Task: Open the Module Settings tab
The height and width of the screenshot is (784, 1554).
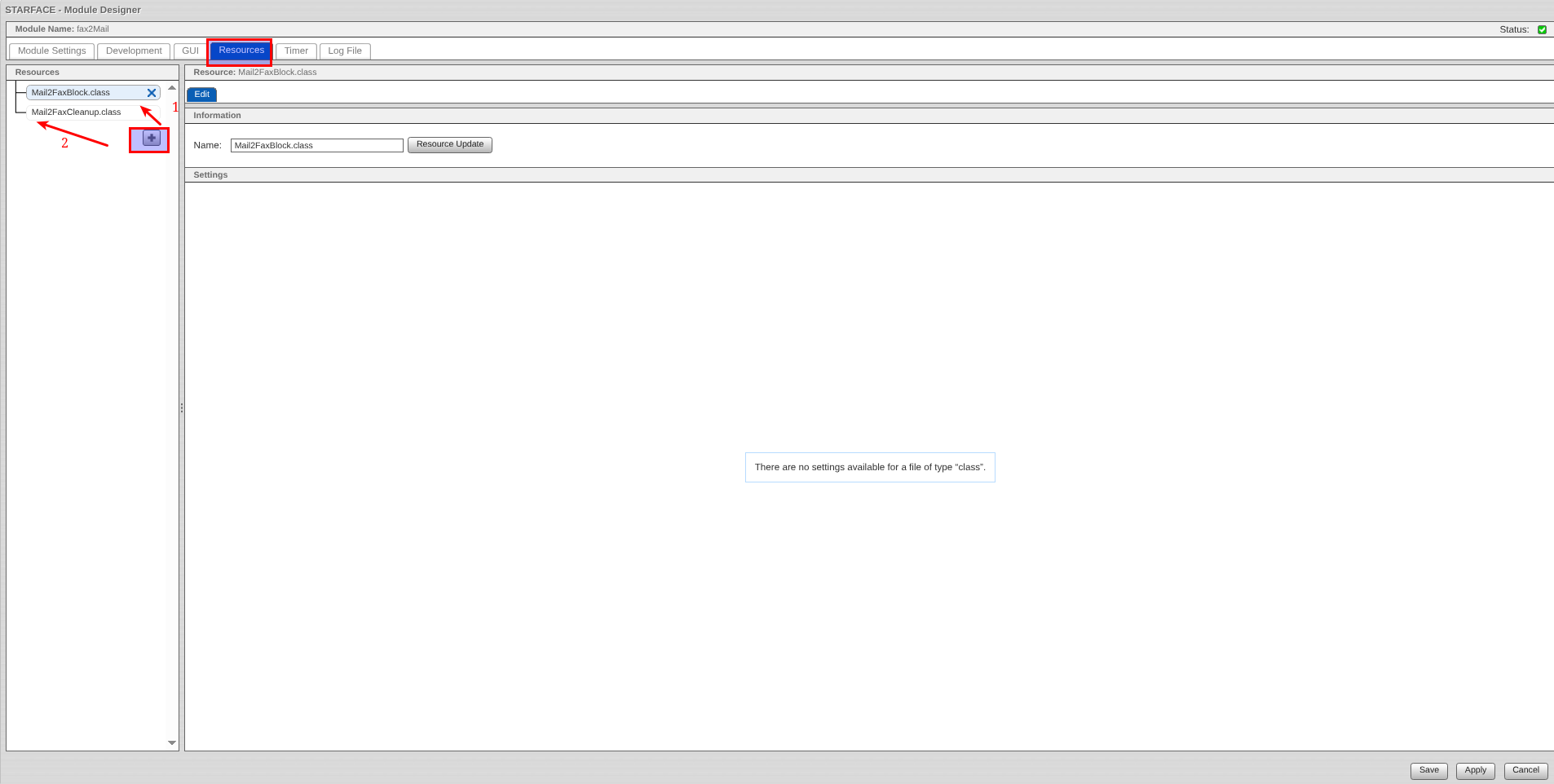Action: [x=51, y=51]
